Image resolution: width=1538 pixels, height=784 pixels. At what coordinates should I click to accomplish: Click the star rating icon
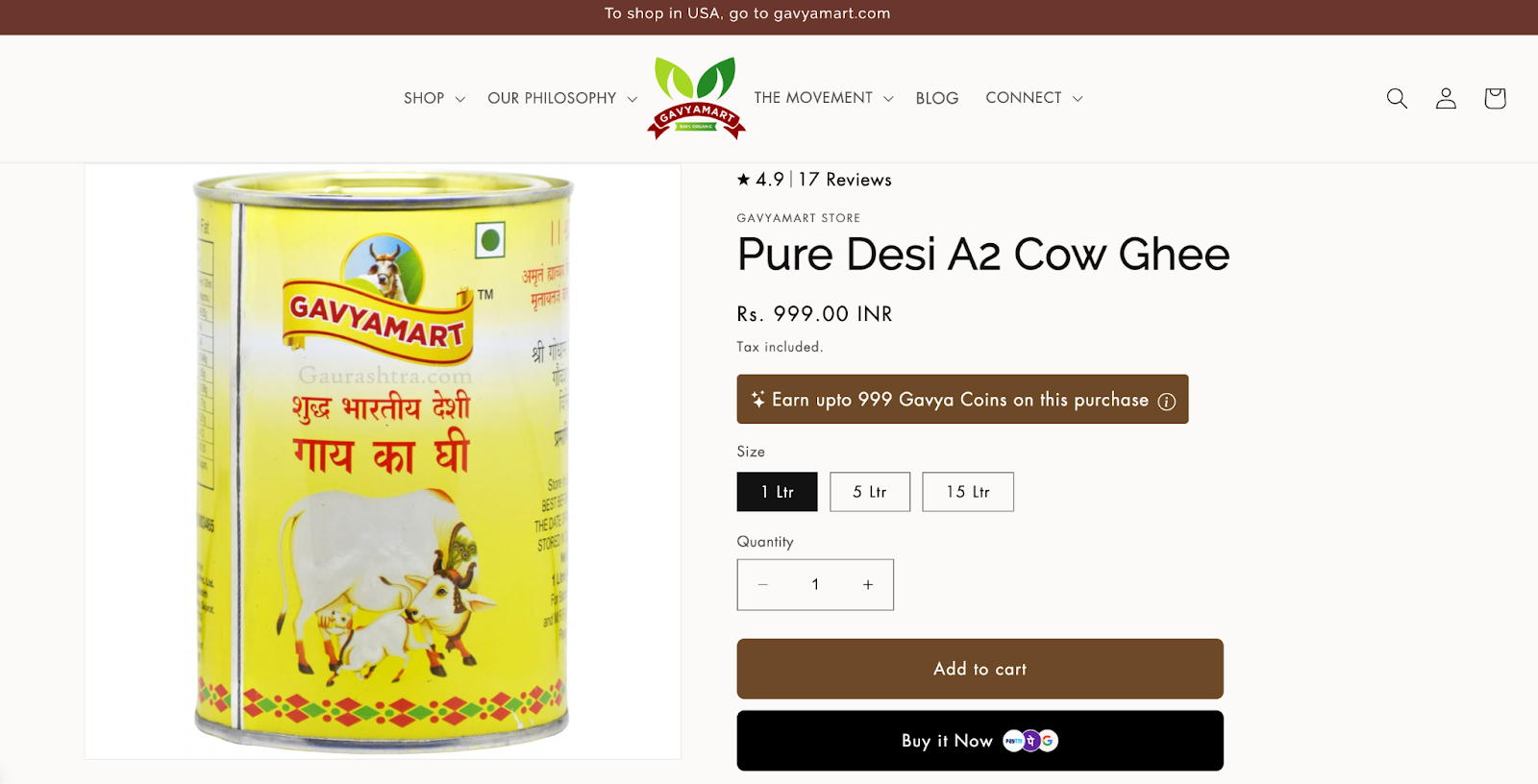click(743, 179)
